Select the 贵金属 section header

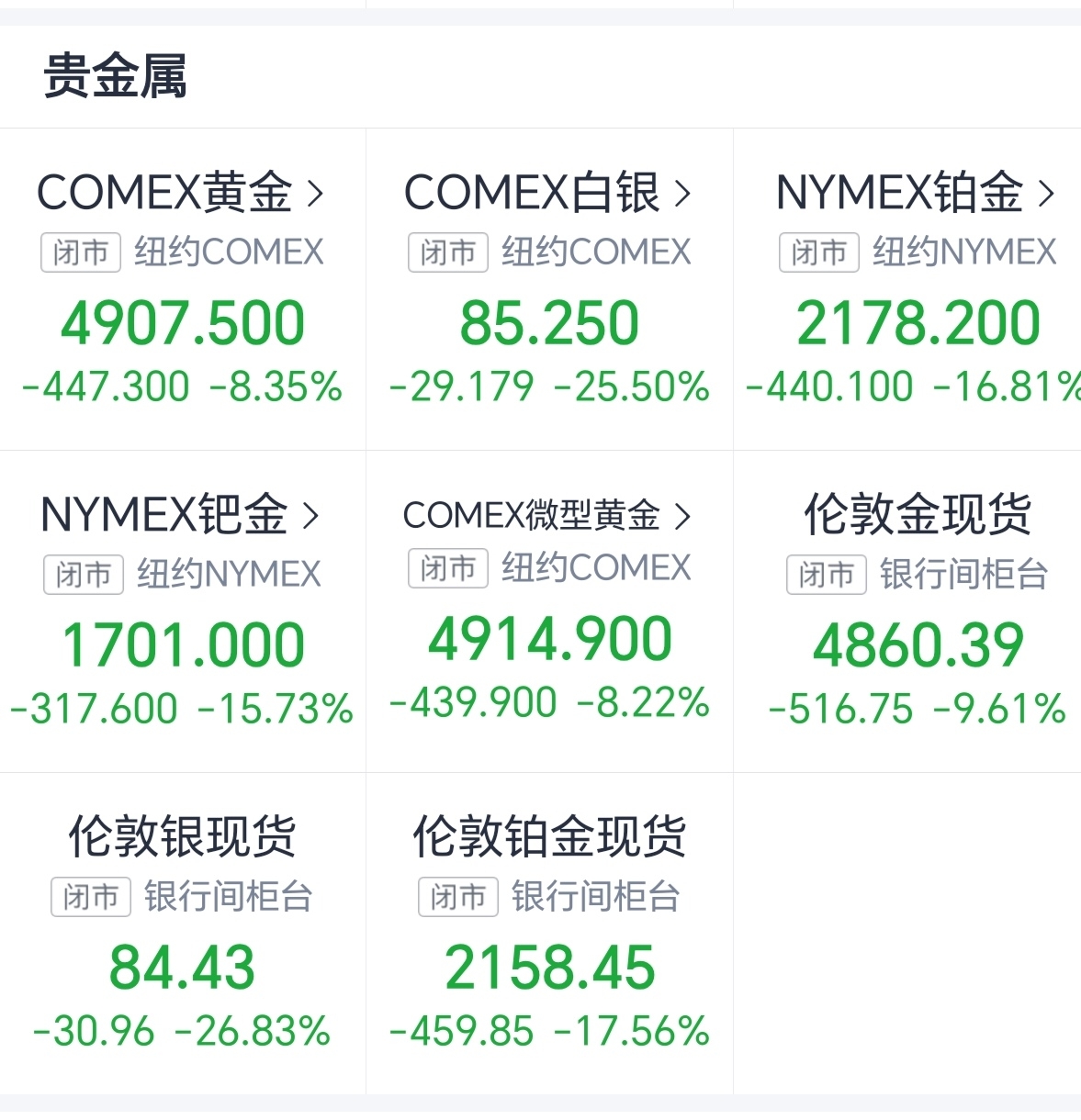tap(116, 76)
